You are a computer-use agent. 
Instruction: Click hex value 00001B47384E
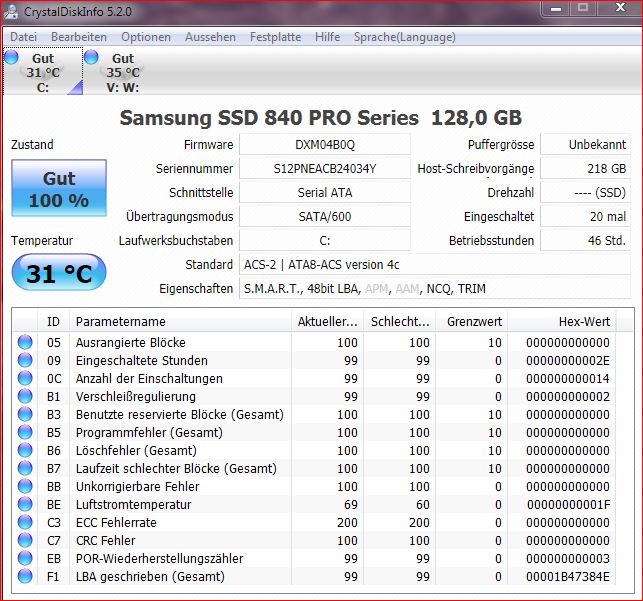pyautogui.click(x=568, y=576)
